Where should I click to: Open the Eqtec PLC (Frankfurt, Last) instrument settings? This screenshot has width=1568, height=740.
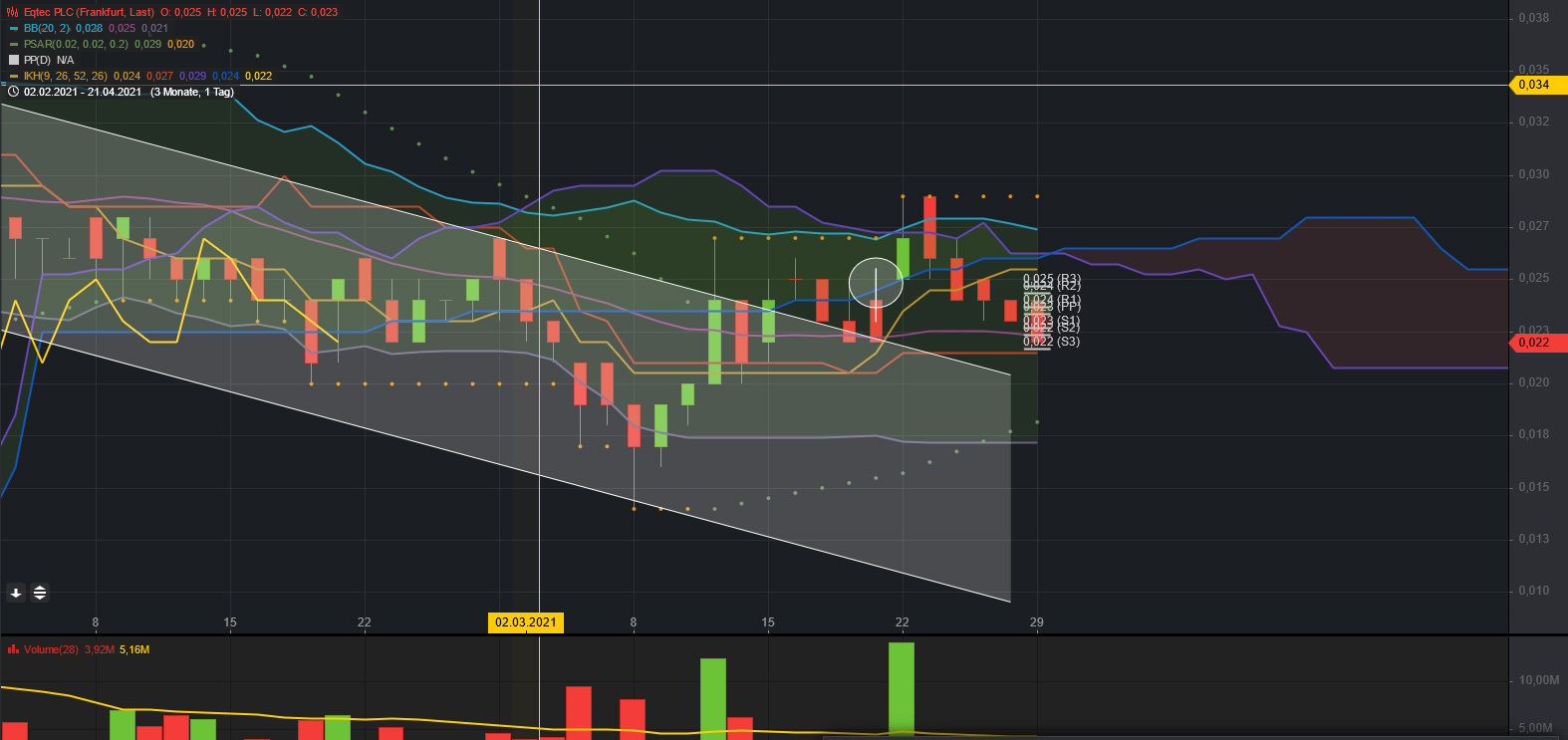(x=90, y=12)
